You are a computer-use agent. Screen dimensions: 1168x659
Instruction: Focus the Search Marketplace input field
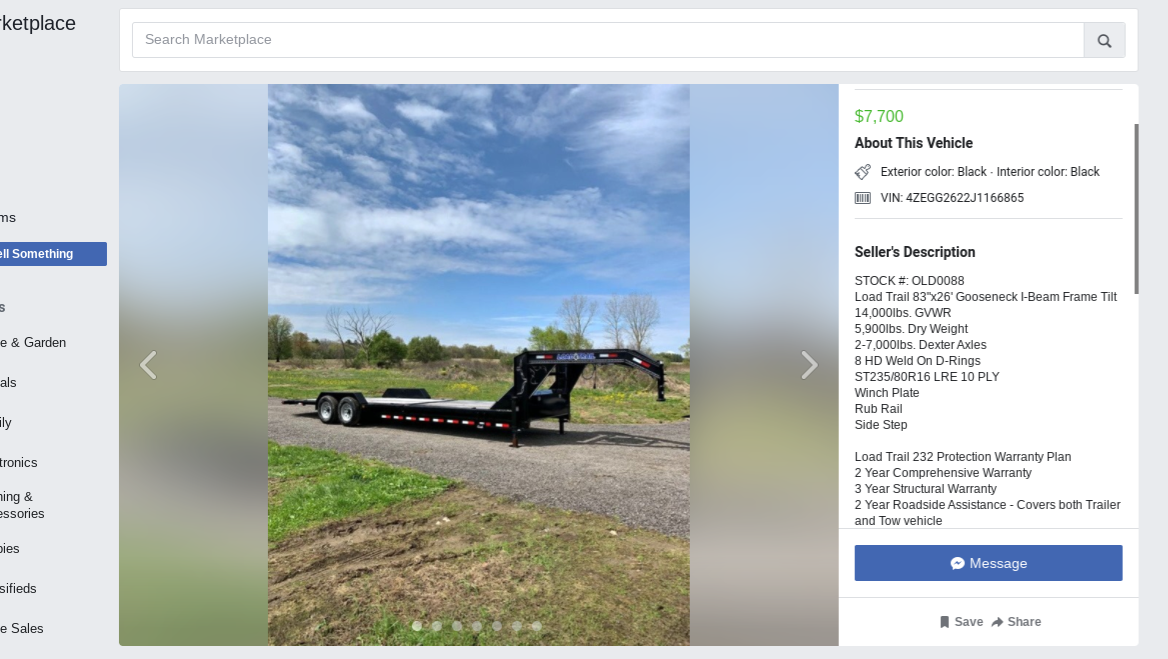coord(608,40)
